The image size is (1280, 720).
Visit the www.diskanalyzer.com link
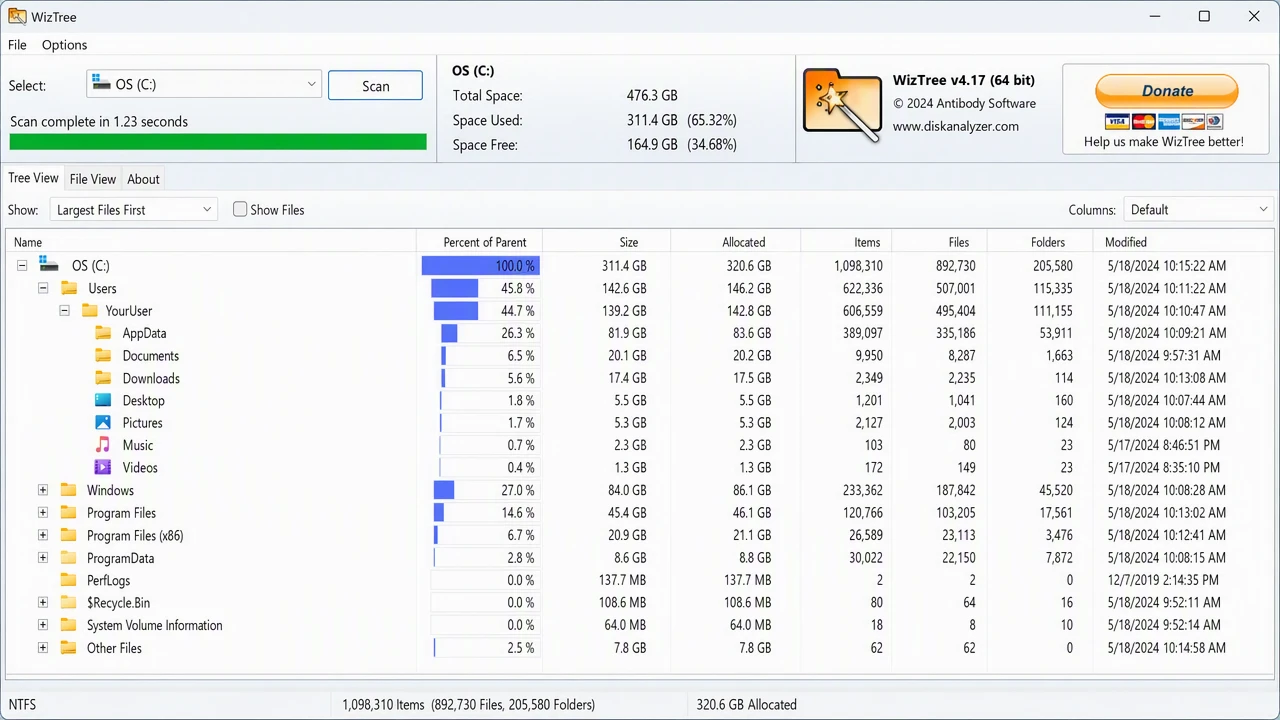[x=955, y=126]
